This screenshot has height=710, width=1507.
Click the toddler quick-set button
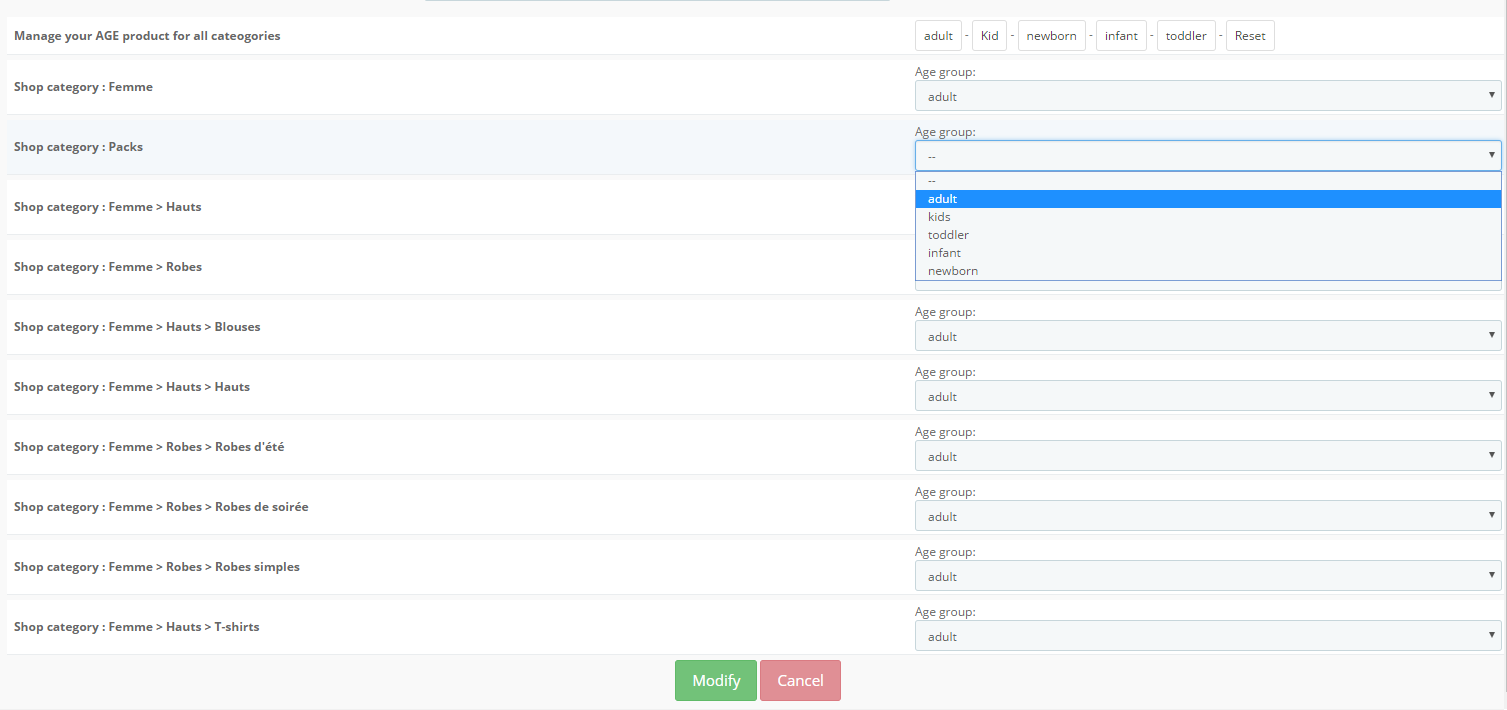[1186, 36]
